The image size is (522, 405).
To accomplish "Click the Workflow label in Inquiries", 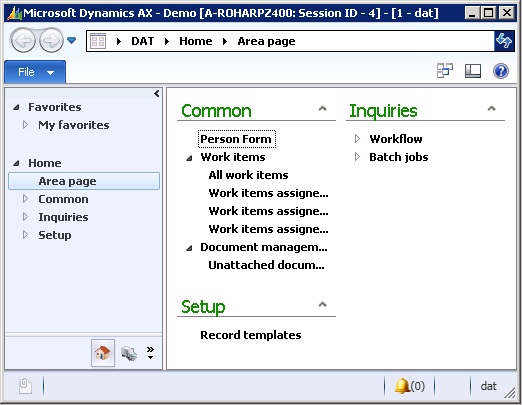I will tap(396, 139).
